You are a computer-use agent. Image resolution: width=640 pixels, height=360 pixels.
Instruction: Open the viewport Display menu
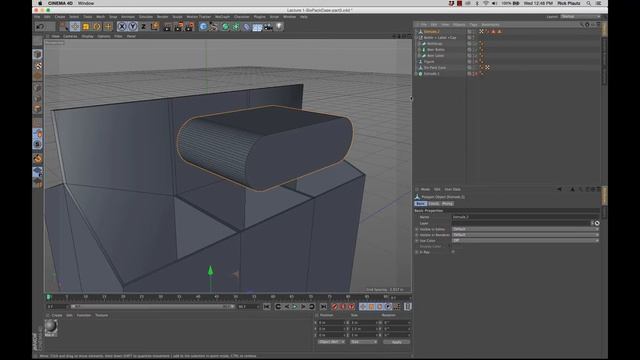pyautogui.click(x=87, y=36)
